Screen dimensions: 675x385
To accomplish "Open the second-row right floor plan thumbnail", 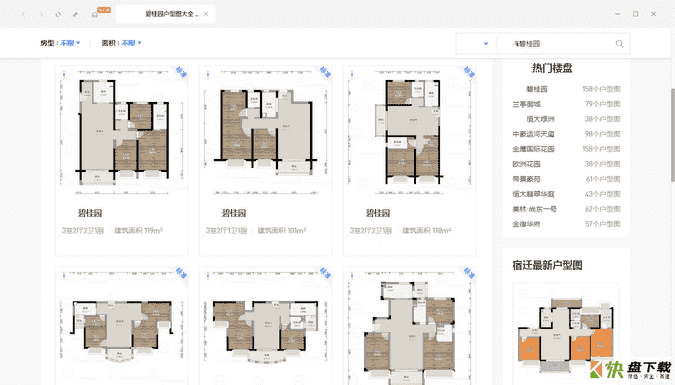I will (x=409, y=327).
